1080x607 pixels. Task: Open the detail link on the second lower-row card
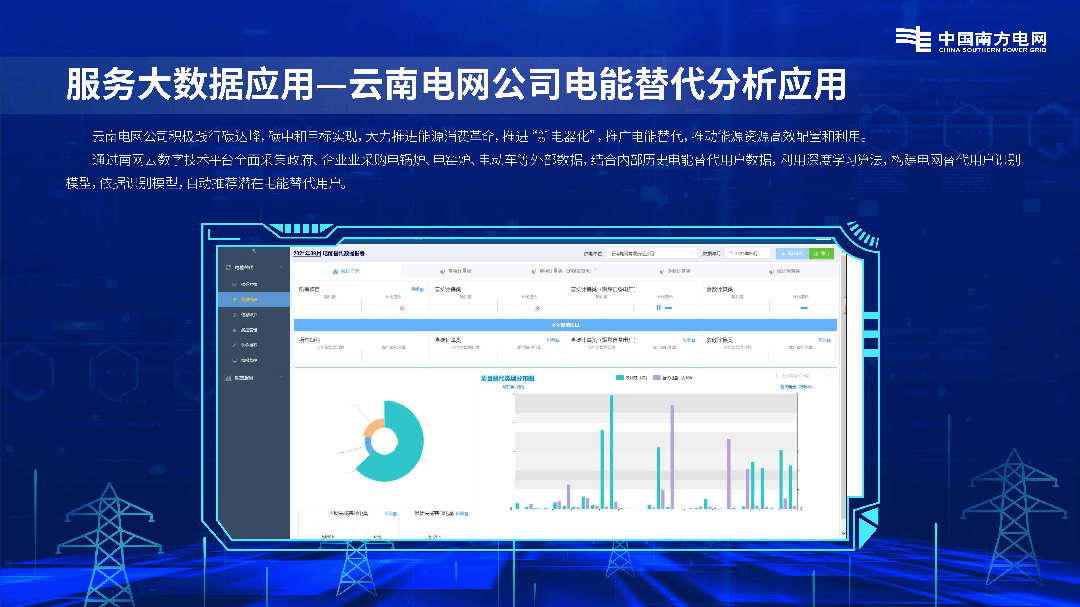(553, 340)
